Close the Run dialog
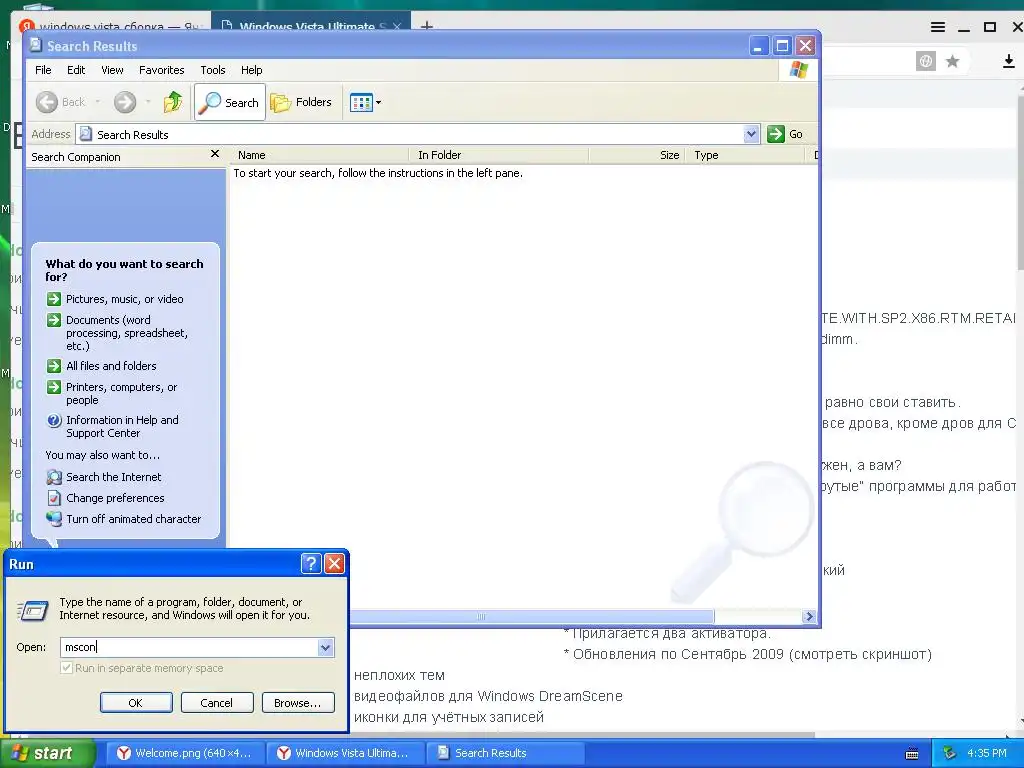This screenshot has height=768, width=1024. click(x=334, y=564)
